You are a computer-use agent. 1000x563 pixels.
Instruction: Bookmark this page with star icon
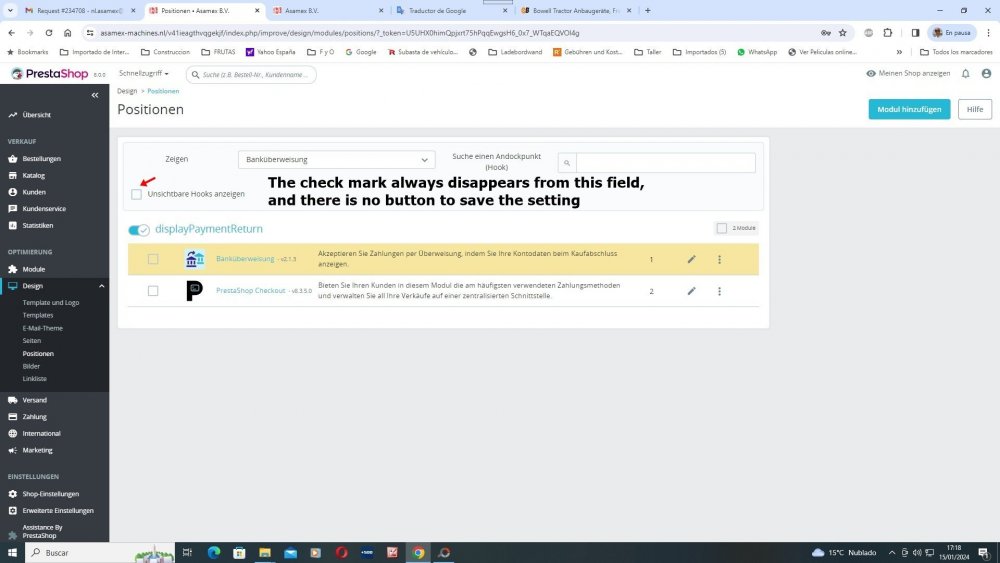pos(842,33)
